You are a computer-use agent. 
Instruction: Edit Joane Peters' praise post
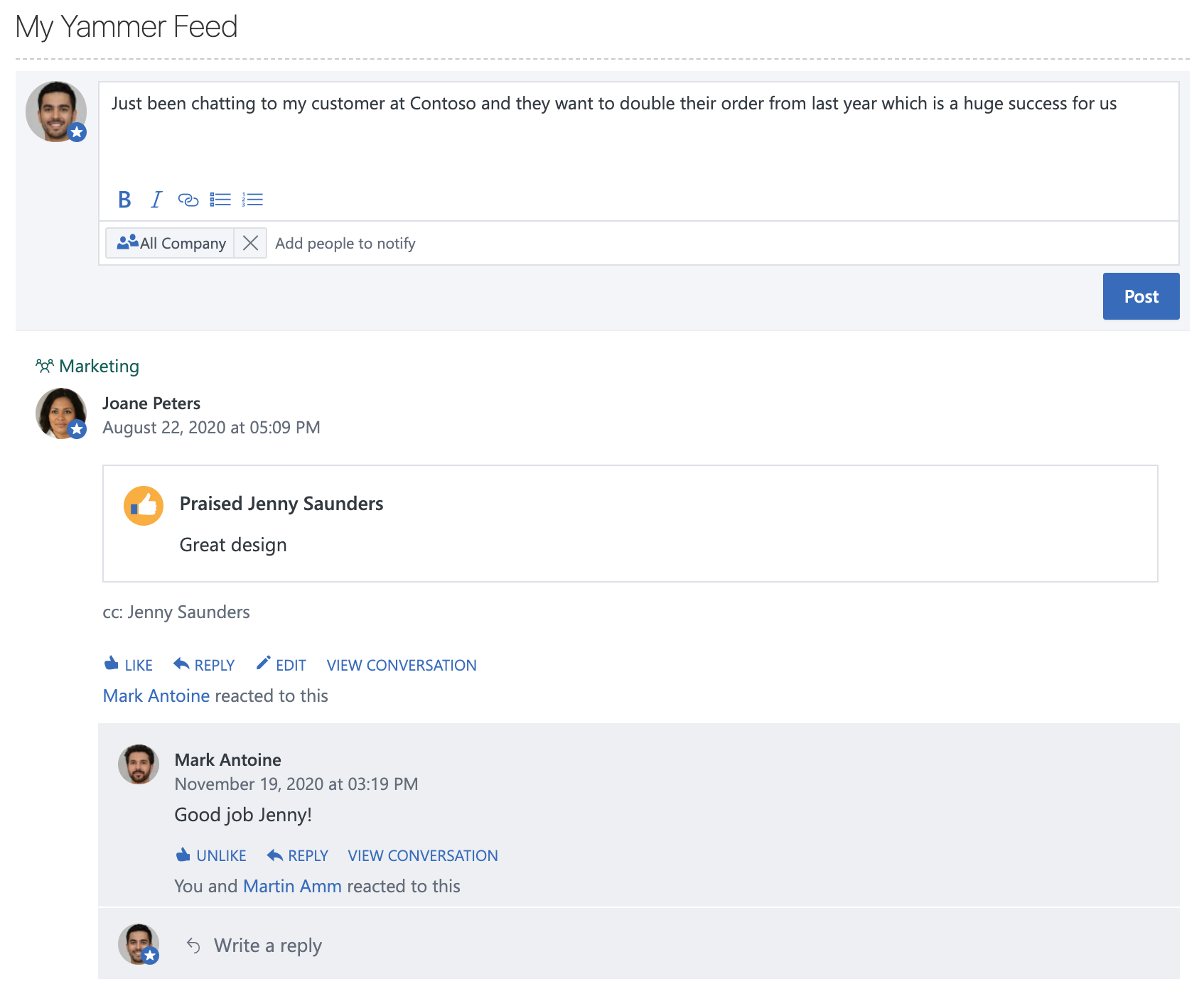pyautogui.click(x=281, y=665)
